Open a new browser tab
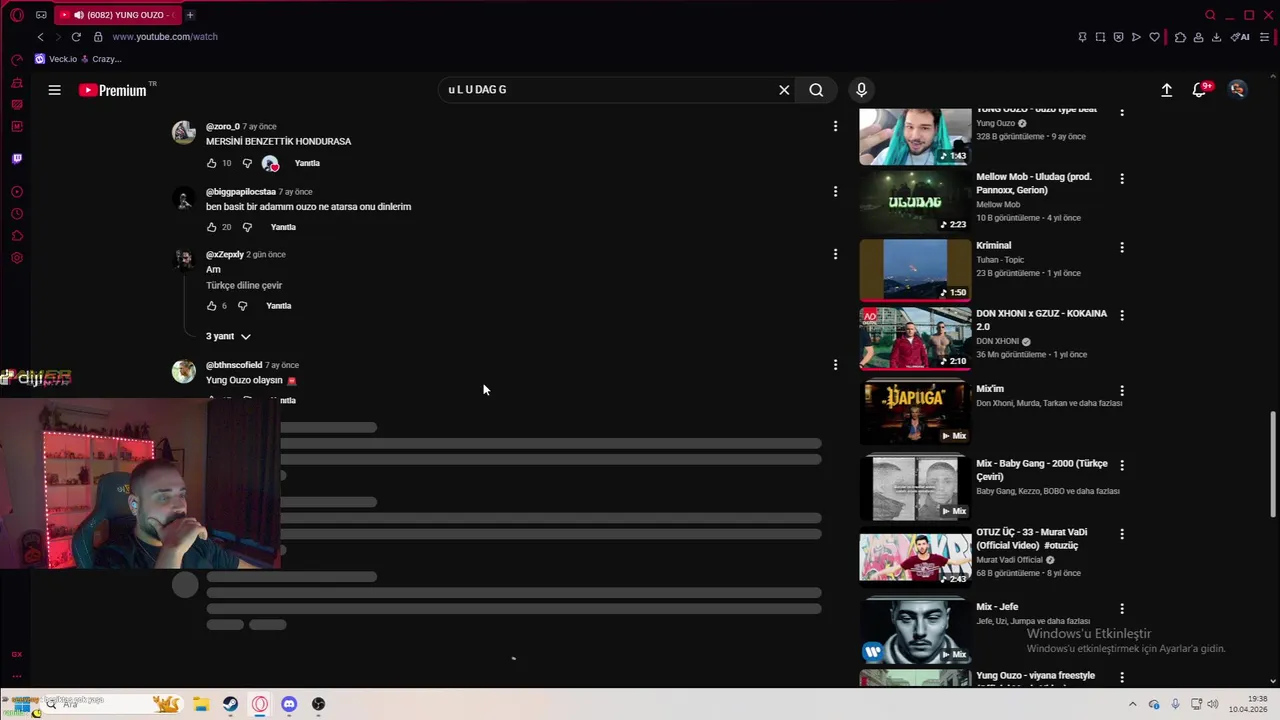Image resolution: width=1280 pixels, height=720 pixels. click(x=190, y=15)
